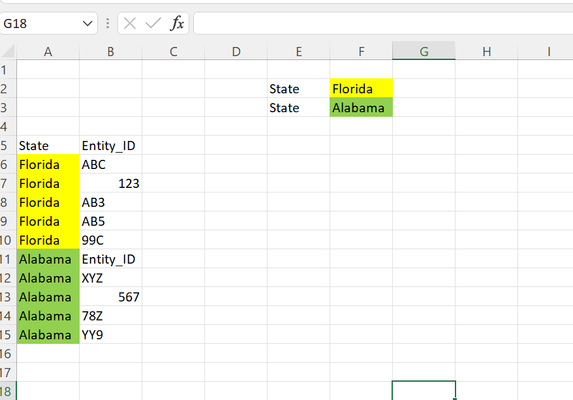The image size is (573, 400).
Task: Click the Select All corner triangle
Action: [8, 51]
